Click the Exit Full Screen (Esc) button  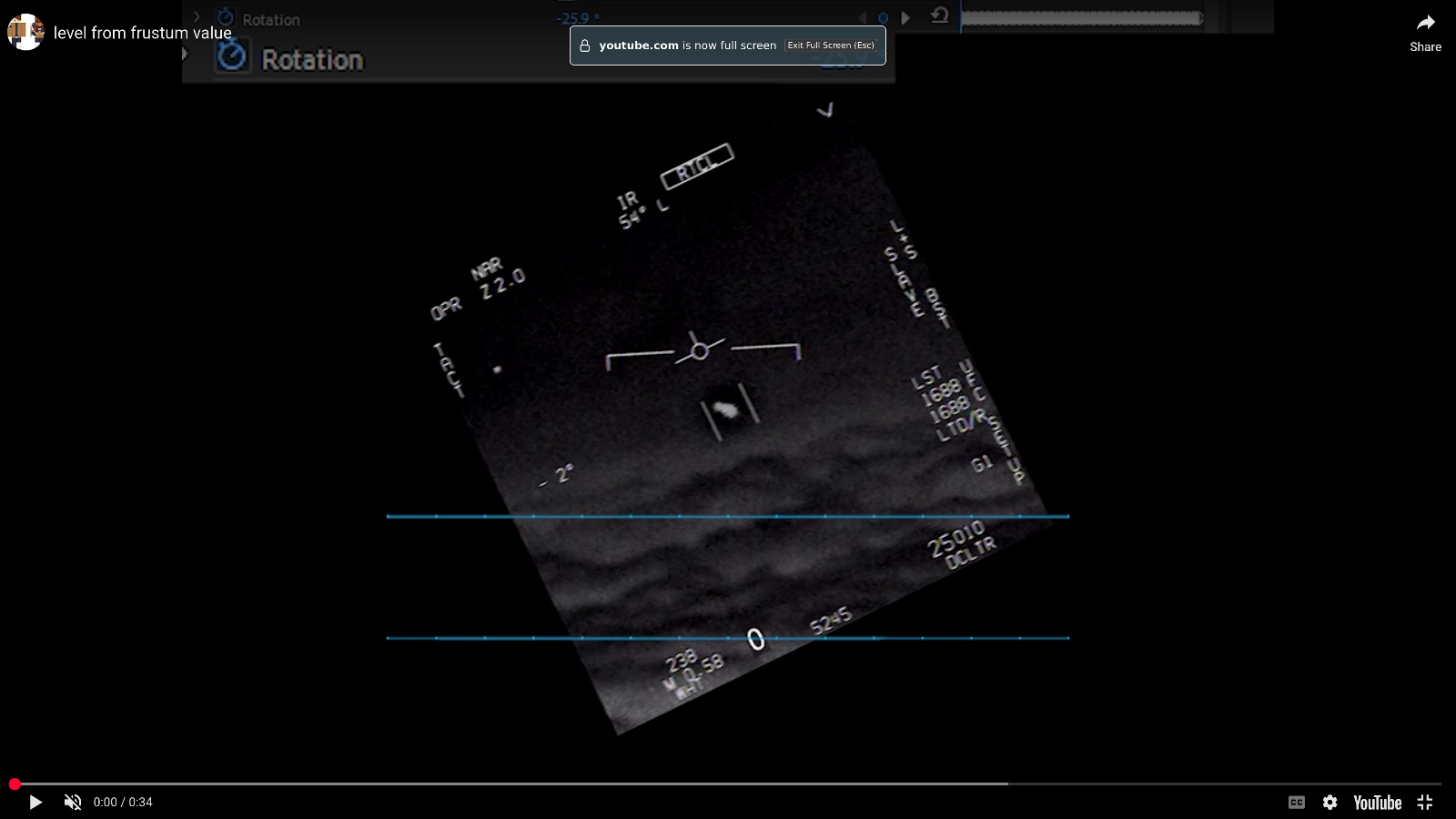click(x=831, y=45)
